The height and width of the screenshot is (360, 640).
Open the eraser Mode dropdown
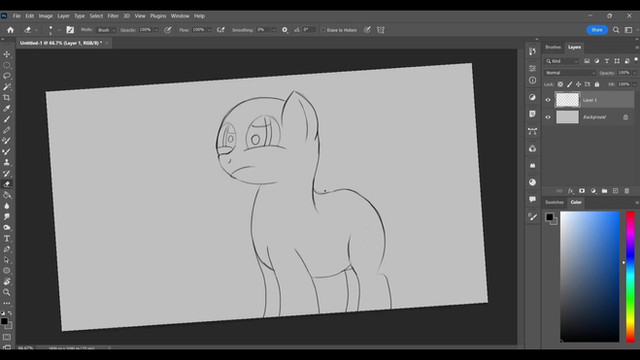click(x=106, y=30)
